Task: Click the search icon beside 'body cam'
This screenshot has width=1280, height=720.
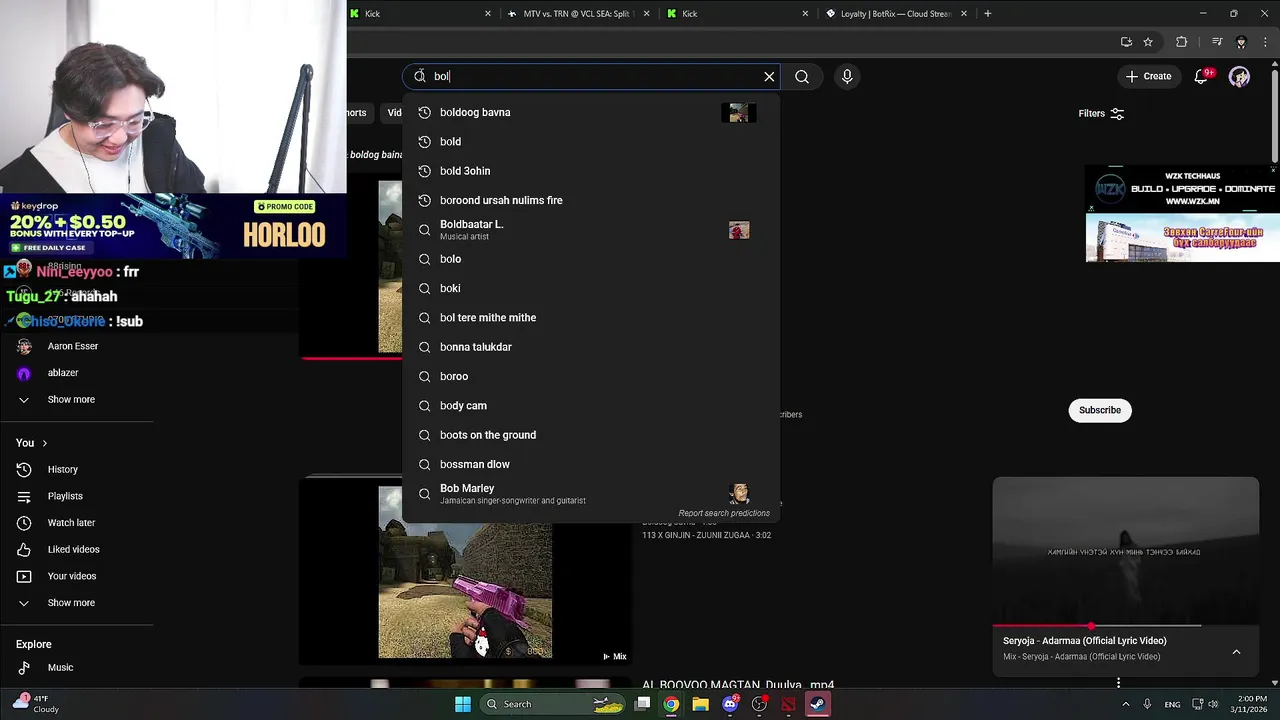Action: 424,405
